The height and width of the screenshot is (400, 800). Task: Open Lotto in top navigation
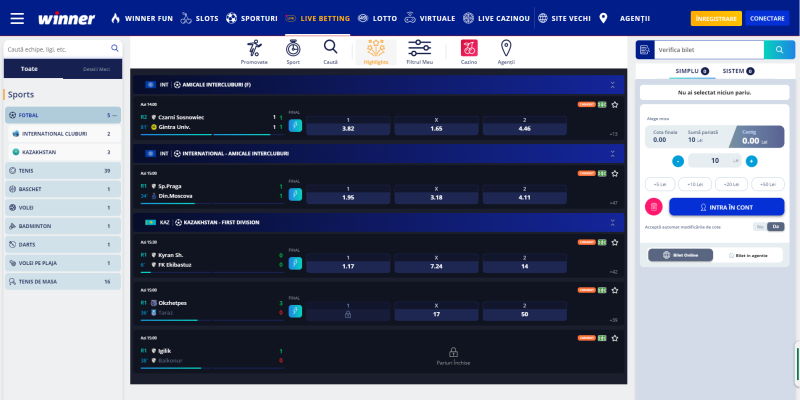[377, 18]
